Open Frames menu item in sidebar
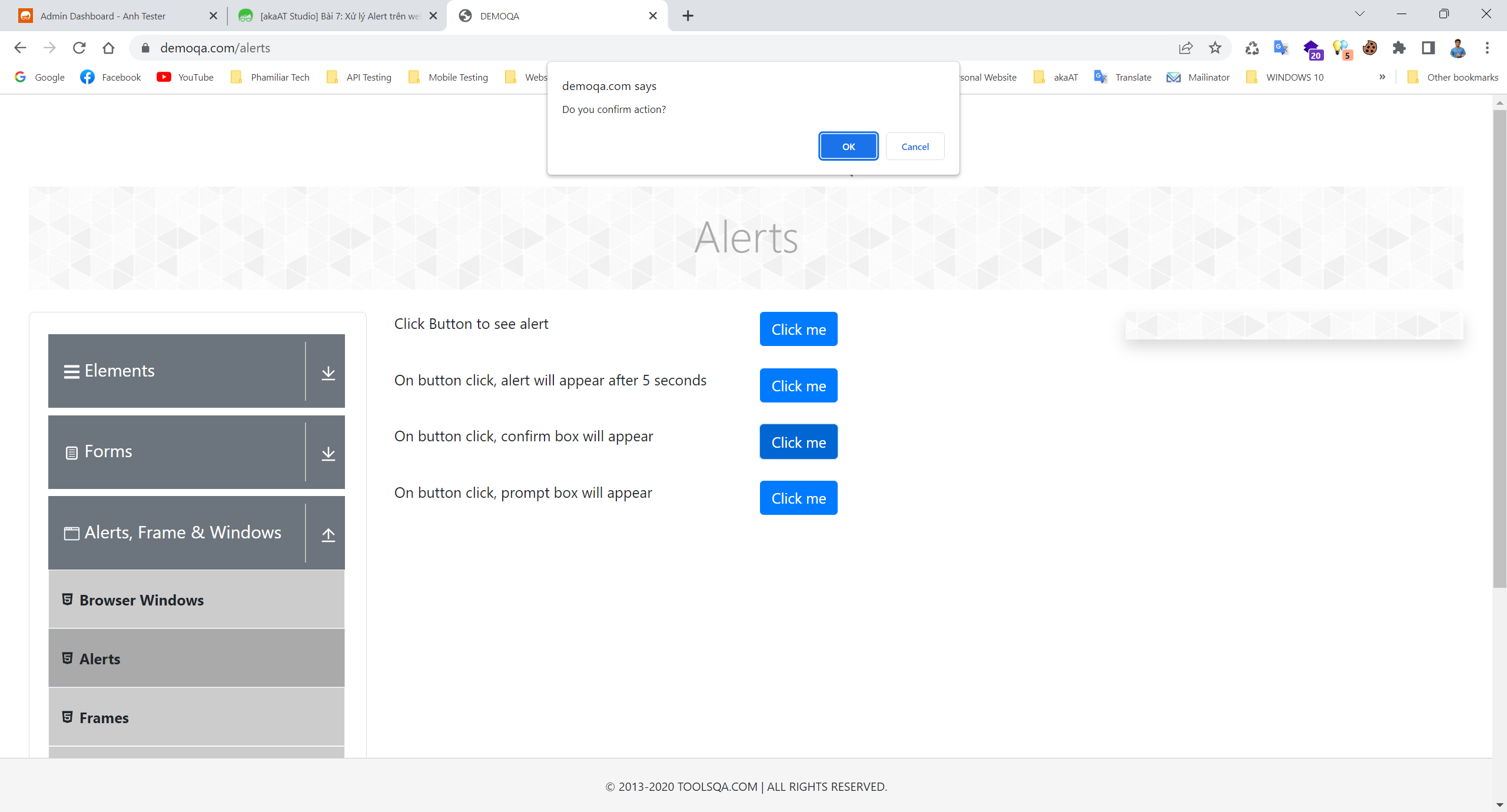 pos(197,717)
